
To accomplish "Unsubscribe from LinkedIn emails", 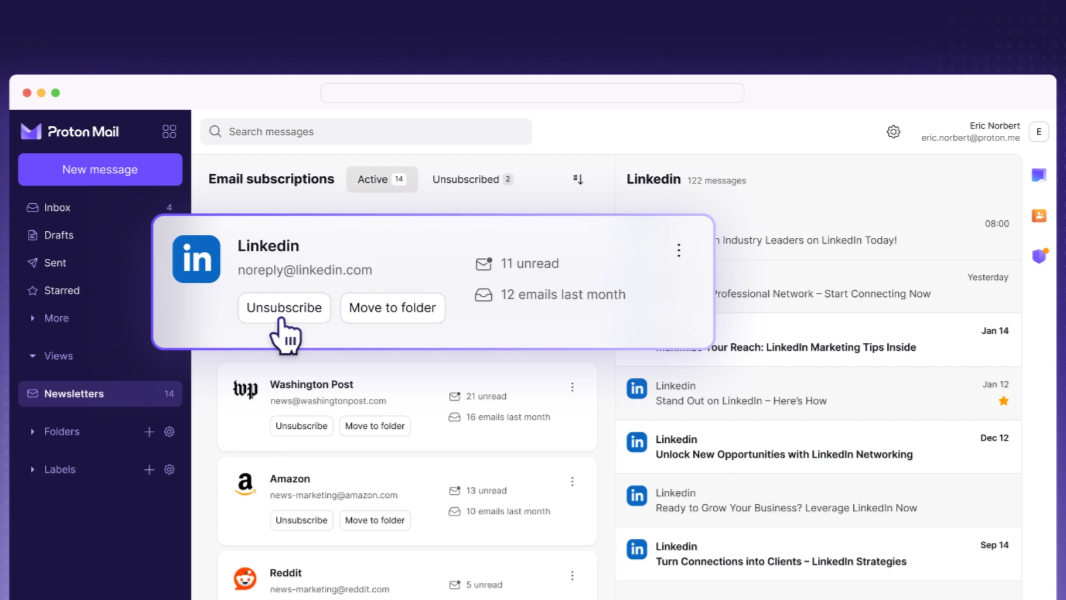I will (x=283, y=308).
